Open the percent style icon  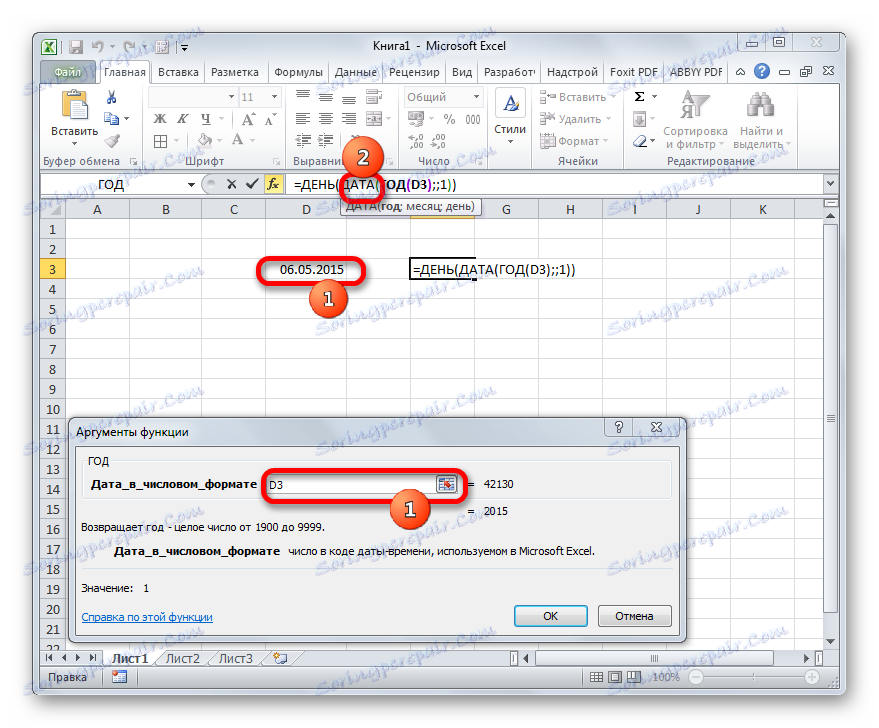pyautogui.click(x=449, y=118)
